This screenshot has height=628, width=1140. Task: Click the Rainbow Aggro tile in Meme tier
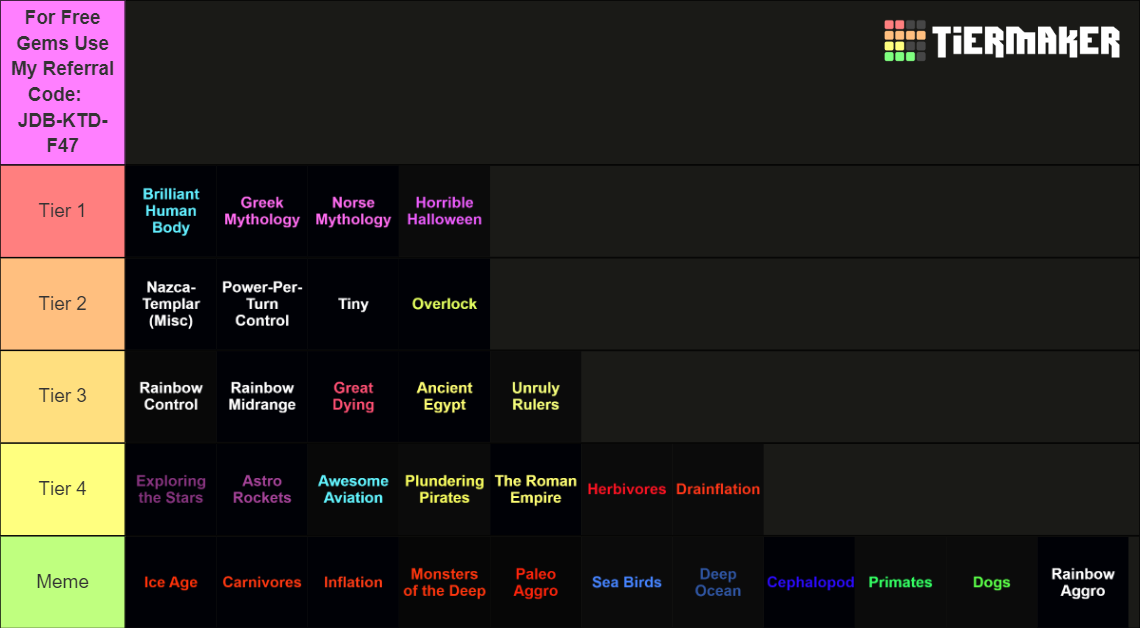coord(1082,582)
